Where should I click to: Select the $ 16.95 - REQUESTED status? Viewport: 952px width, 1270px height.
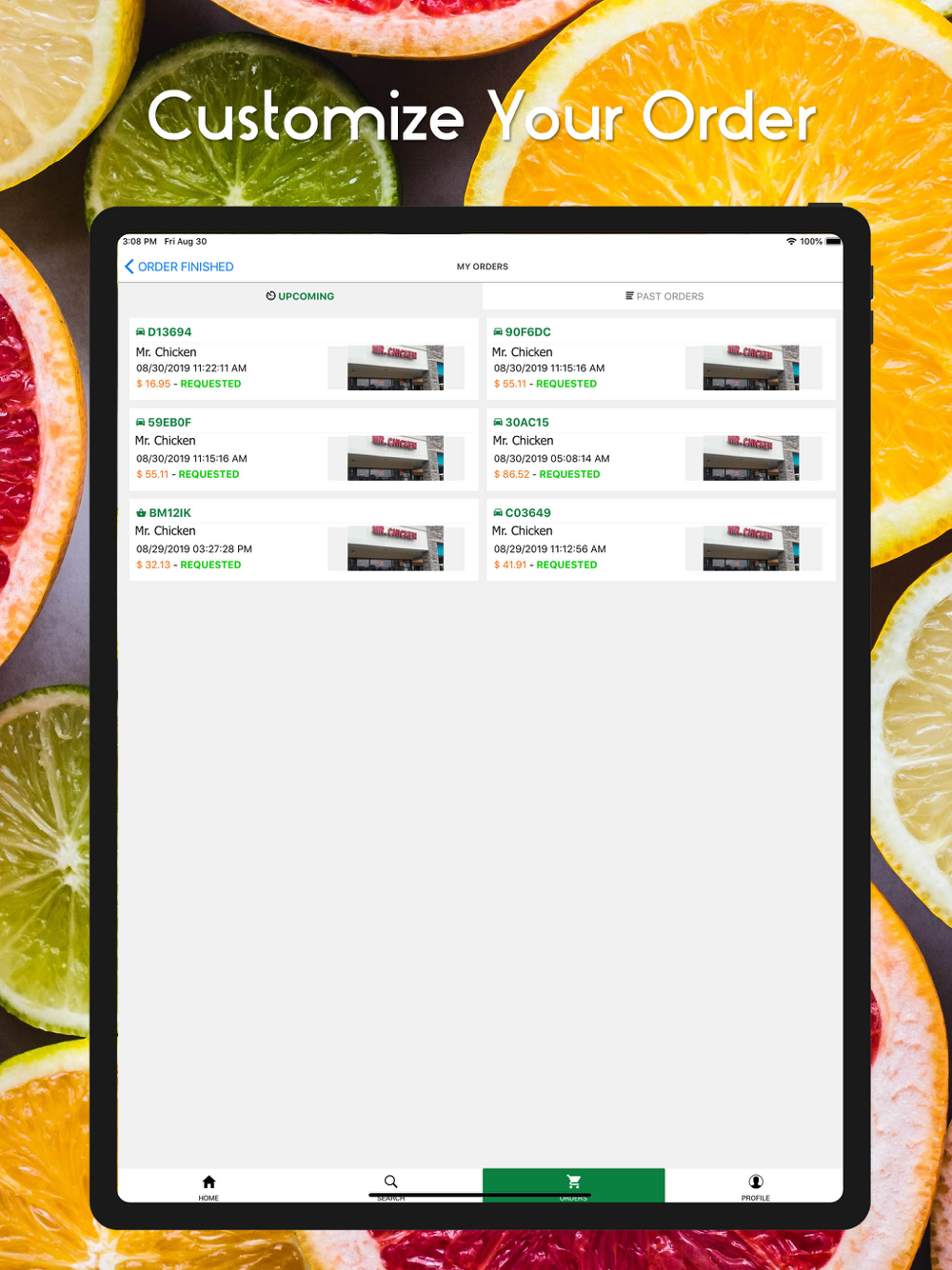click(188, 385)
